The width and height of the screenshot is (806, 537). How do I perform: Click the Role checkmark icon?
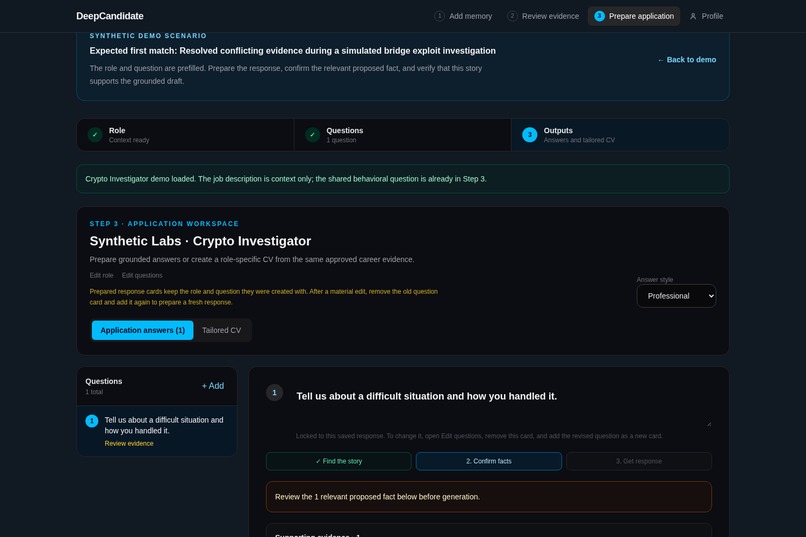pos(95,135)
